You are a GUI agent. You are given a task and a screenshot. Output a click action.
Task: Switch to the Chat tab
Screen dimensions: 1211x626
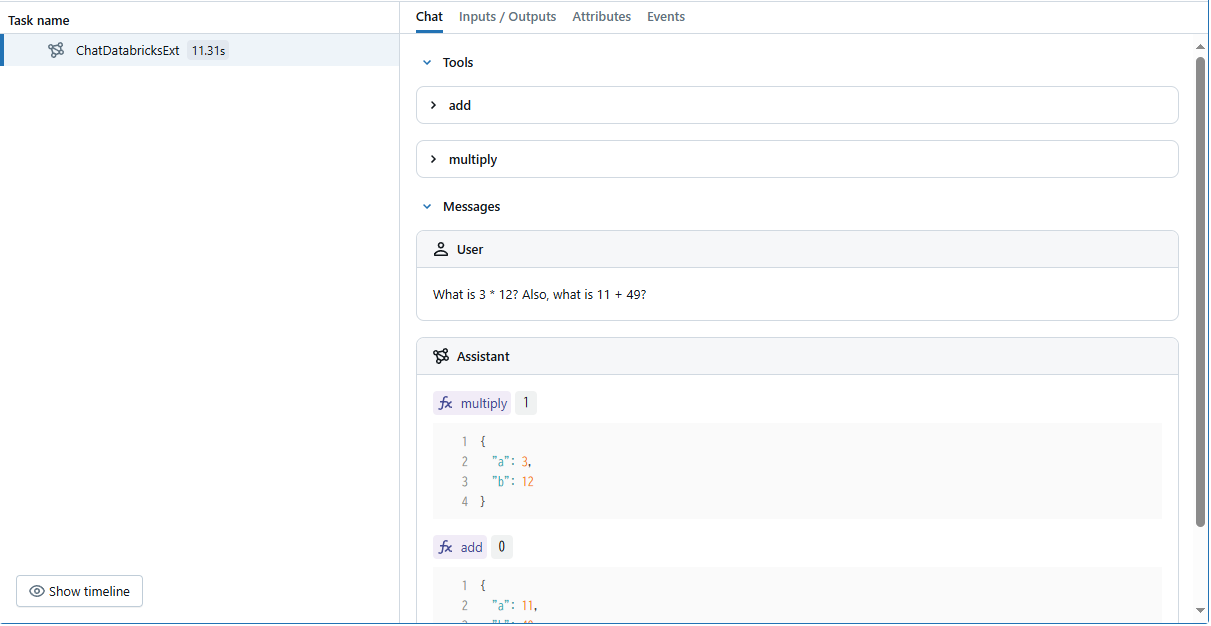pos(429,16)
